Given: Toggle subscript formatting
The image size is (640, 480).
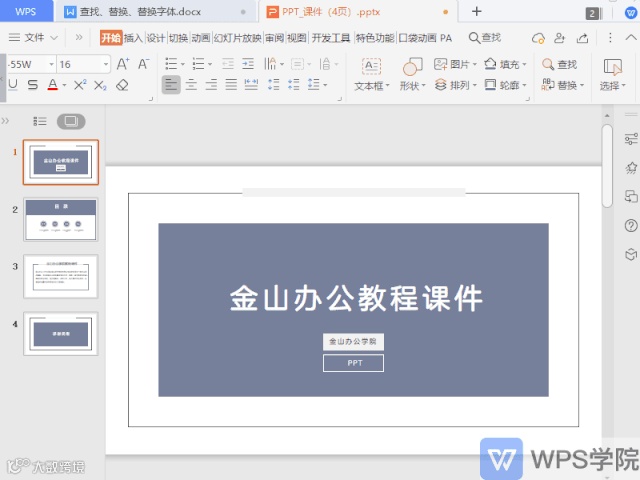Looking at the screenshot, I should pyautogui.click(x=100, y=85).
